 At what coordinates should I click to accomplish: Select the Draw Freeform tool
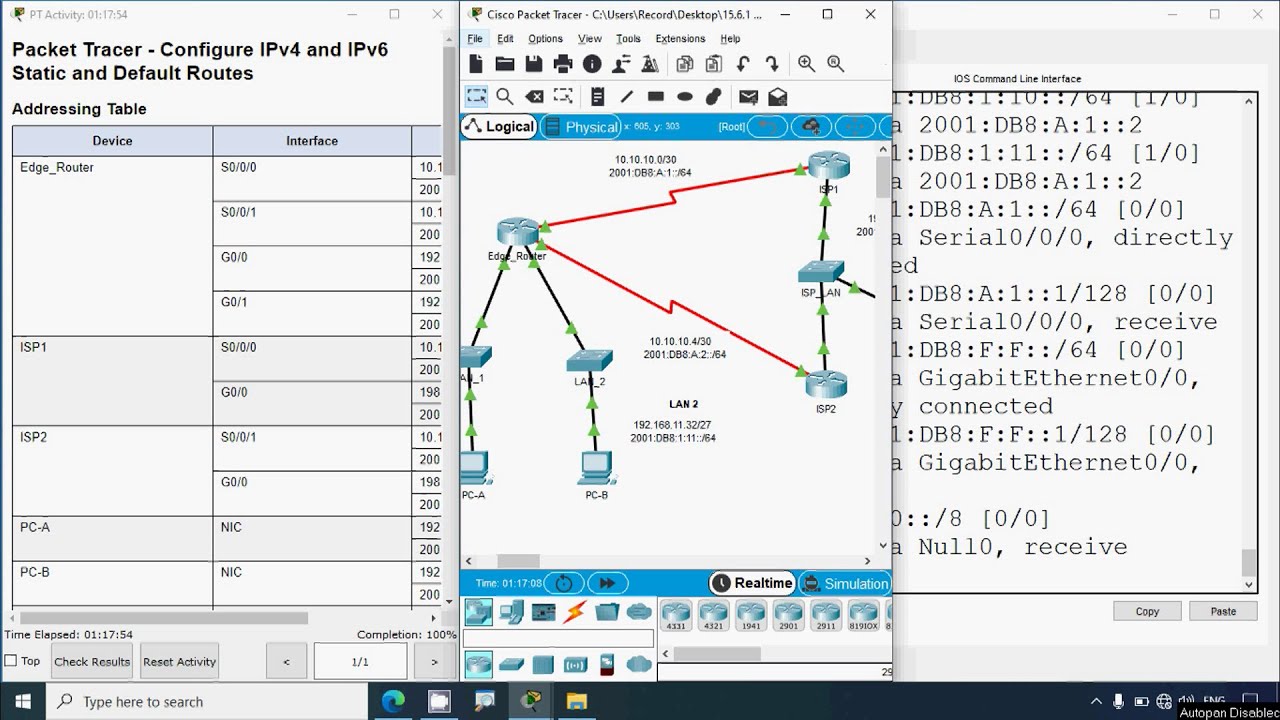coord(713,96)
